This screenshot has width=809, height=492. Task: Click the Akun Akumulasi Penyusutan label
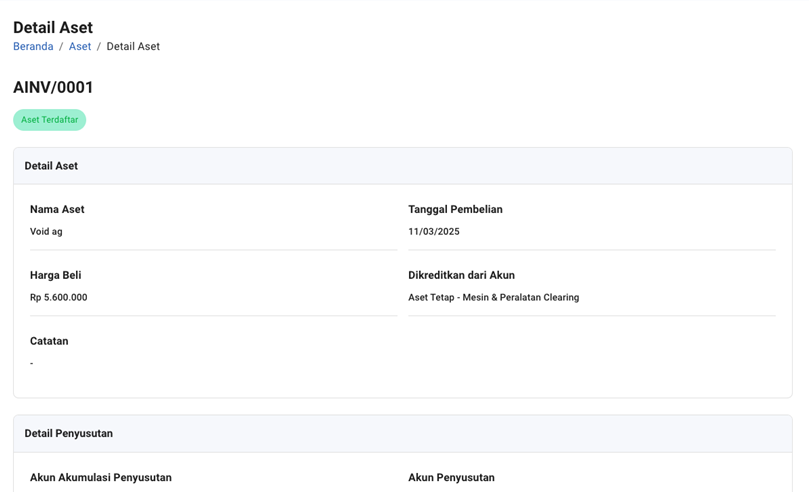pyautogui.click(x=101, y=478)
